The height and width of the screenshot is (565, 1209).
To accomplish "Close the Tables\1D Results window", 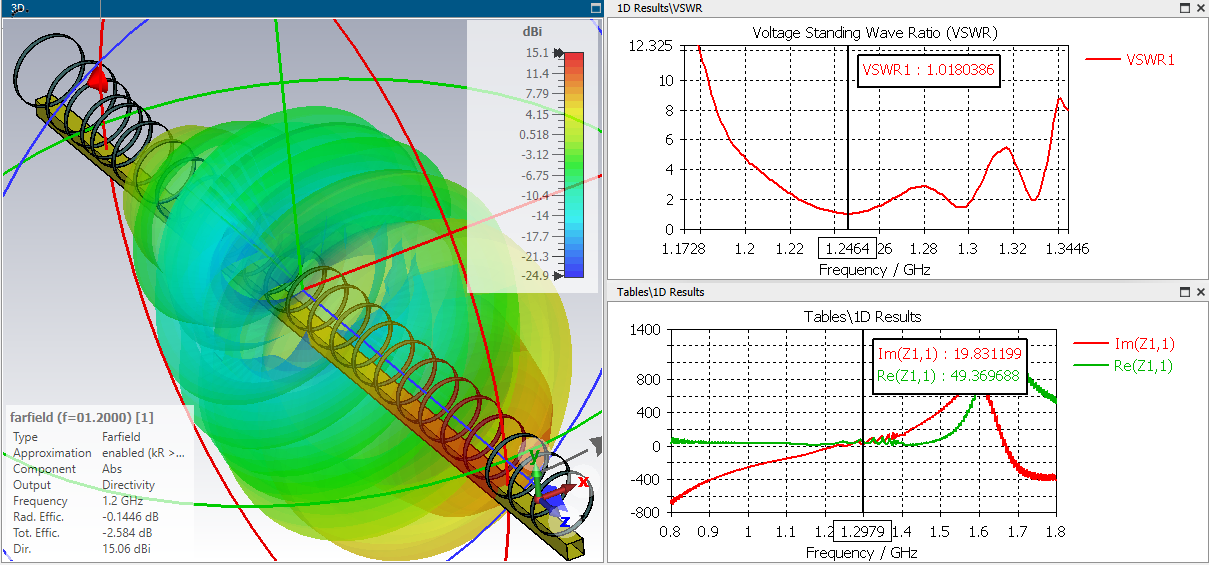I will (x=1200, y=292).
